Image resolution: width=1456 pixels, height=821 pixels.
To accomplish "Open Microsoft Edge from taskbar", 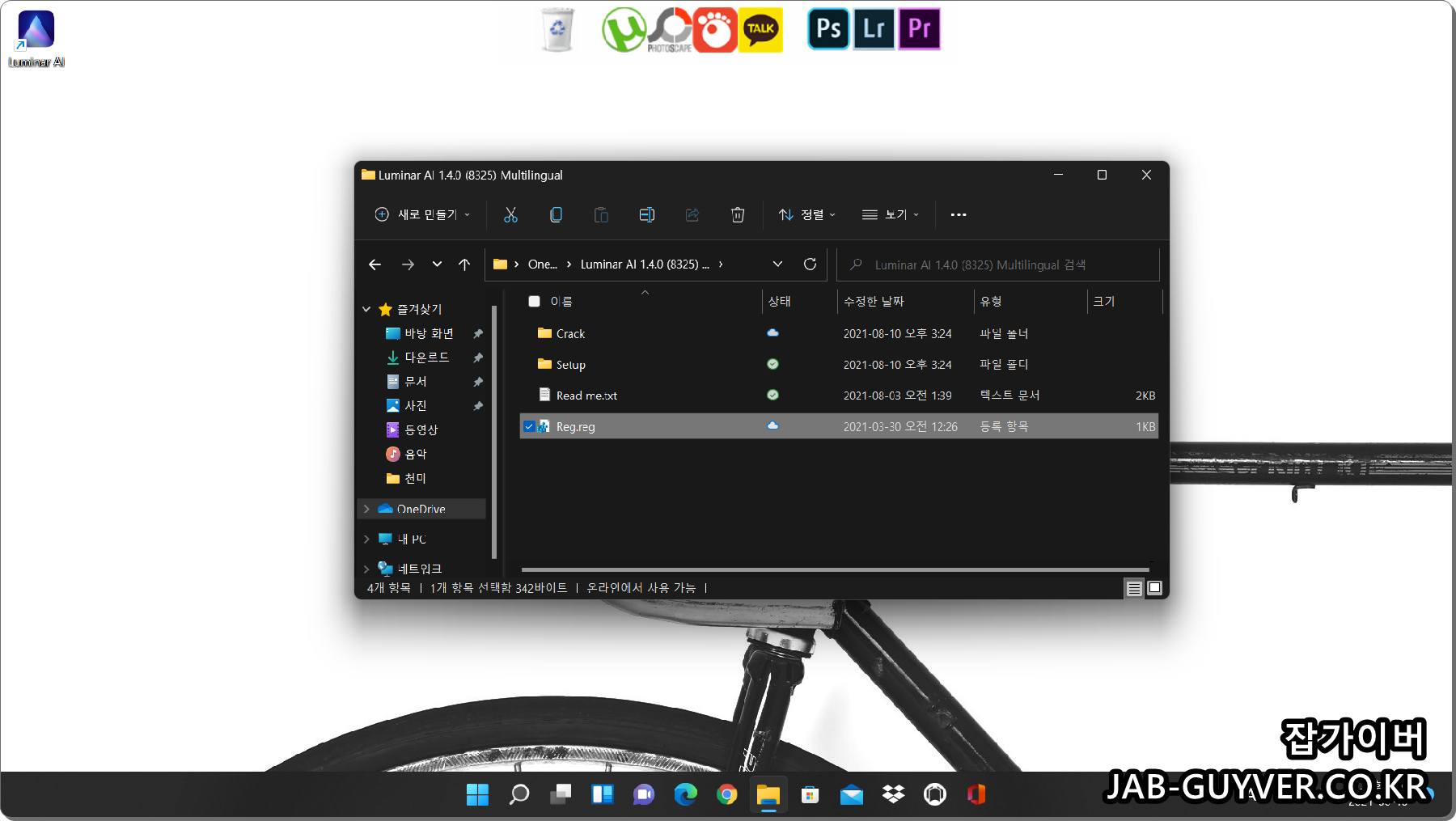I will (686, 795).
